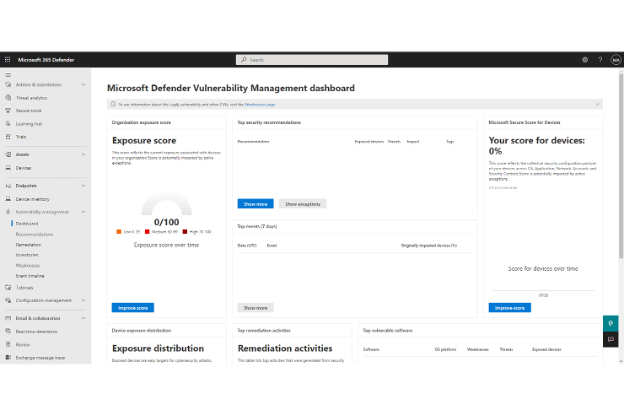Screen dimensions: 624x416
Task: Click the Endpoints icon in the sidebar
Action: tap(8, 186)
